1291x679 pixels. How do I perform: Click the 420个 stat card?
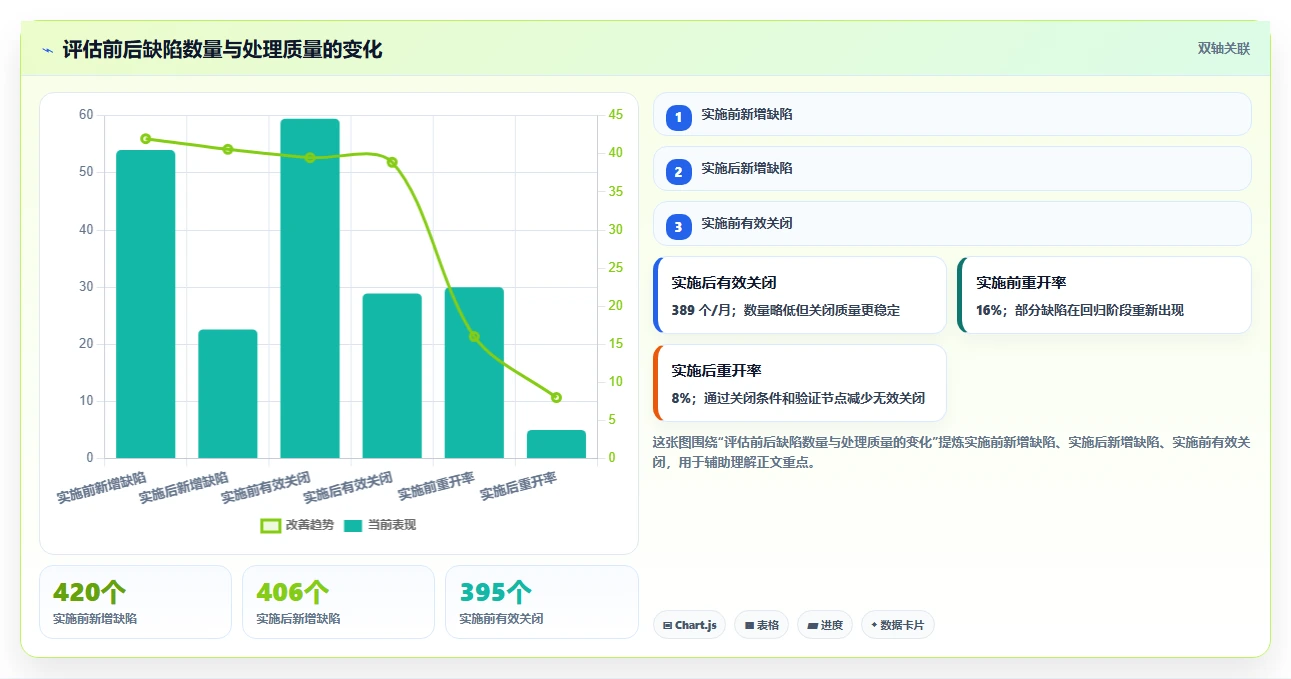(x=135, y=602)
